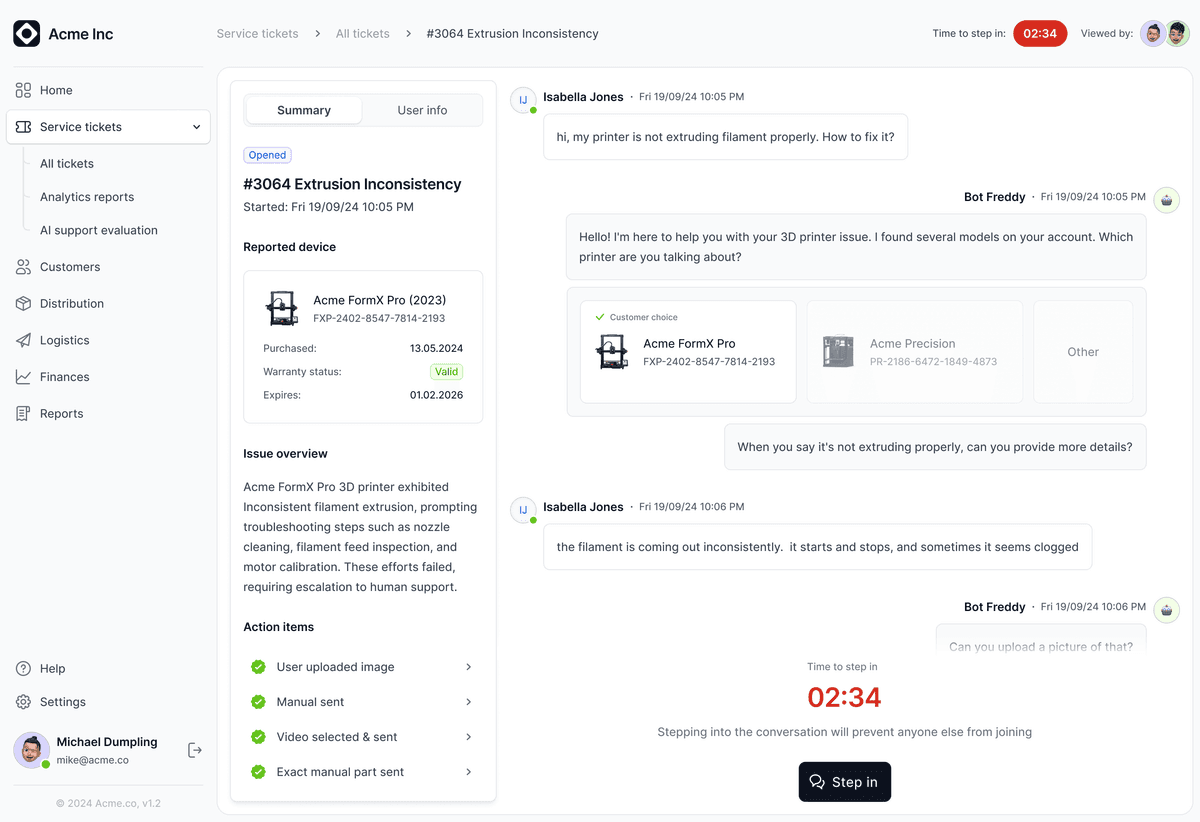Click the Action items heading

tap(279, 627)
